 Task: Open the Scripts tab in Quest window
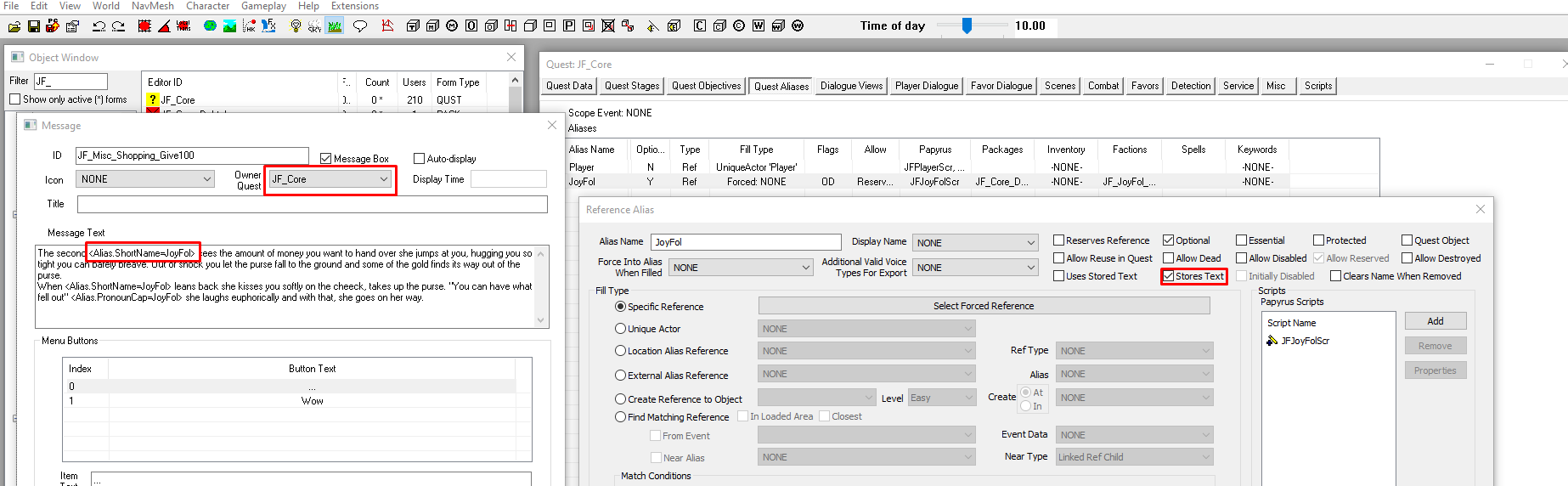click(x=1318, y=86)
